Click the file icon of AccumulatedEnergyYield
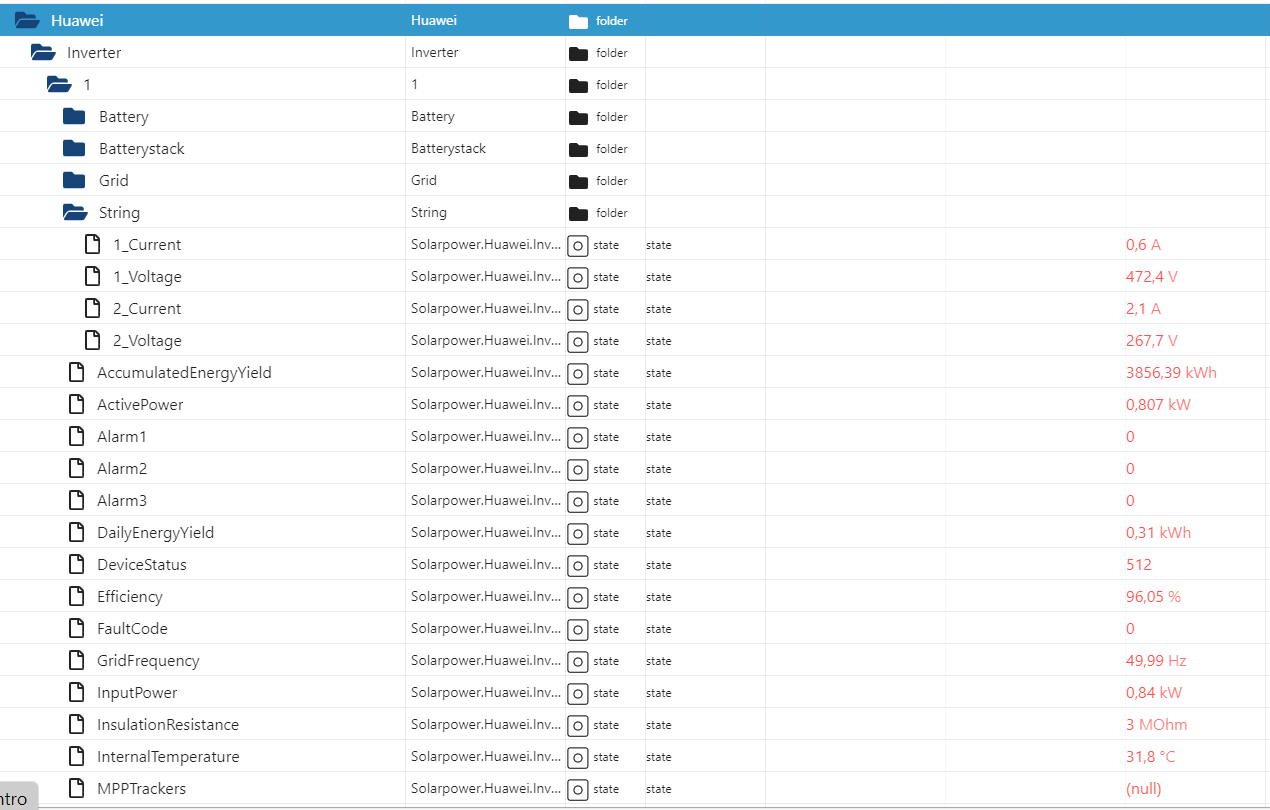Image resolution: width=1270 pixels, height=810 pixels. tap(76, 372)
